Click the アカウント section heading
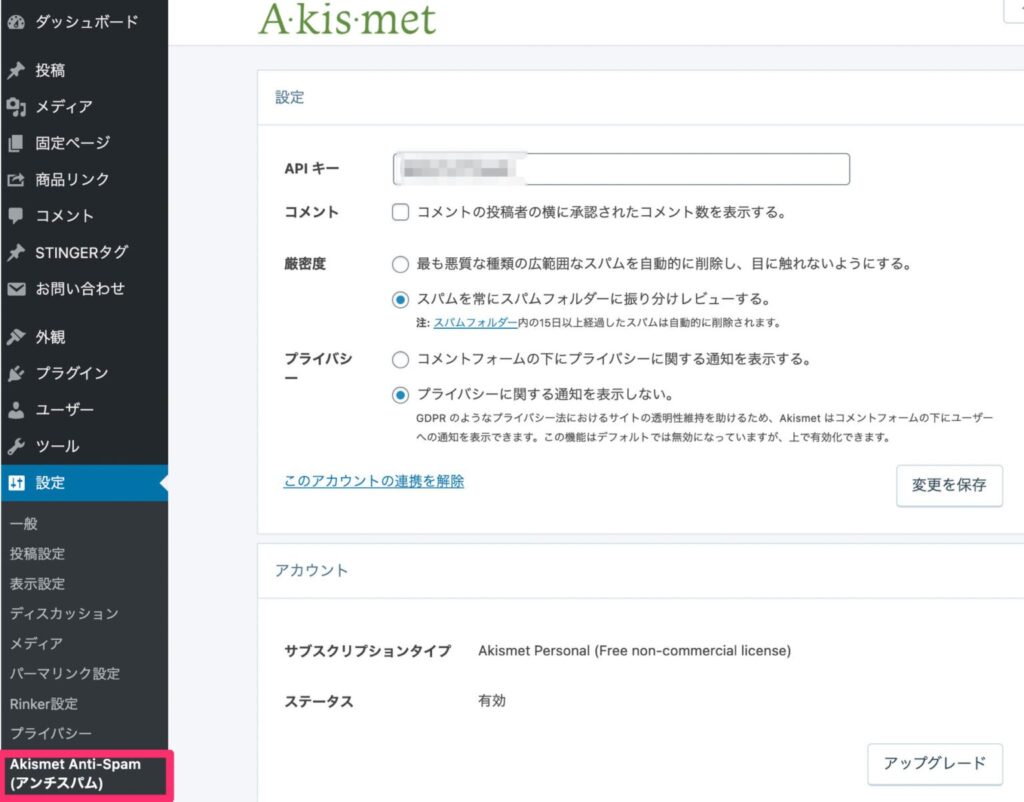This screenshot has height=802, width=1024. (x=312, y=571)
